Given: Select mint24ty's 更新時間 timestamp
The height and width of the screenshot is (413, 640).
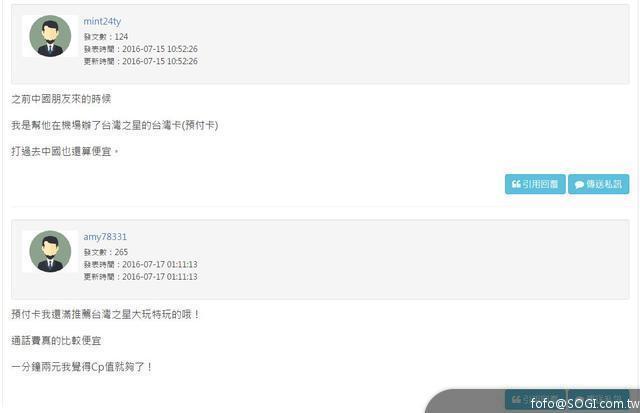Looking at the screenshot, I should coord(160,61).
